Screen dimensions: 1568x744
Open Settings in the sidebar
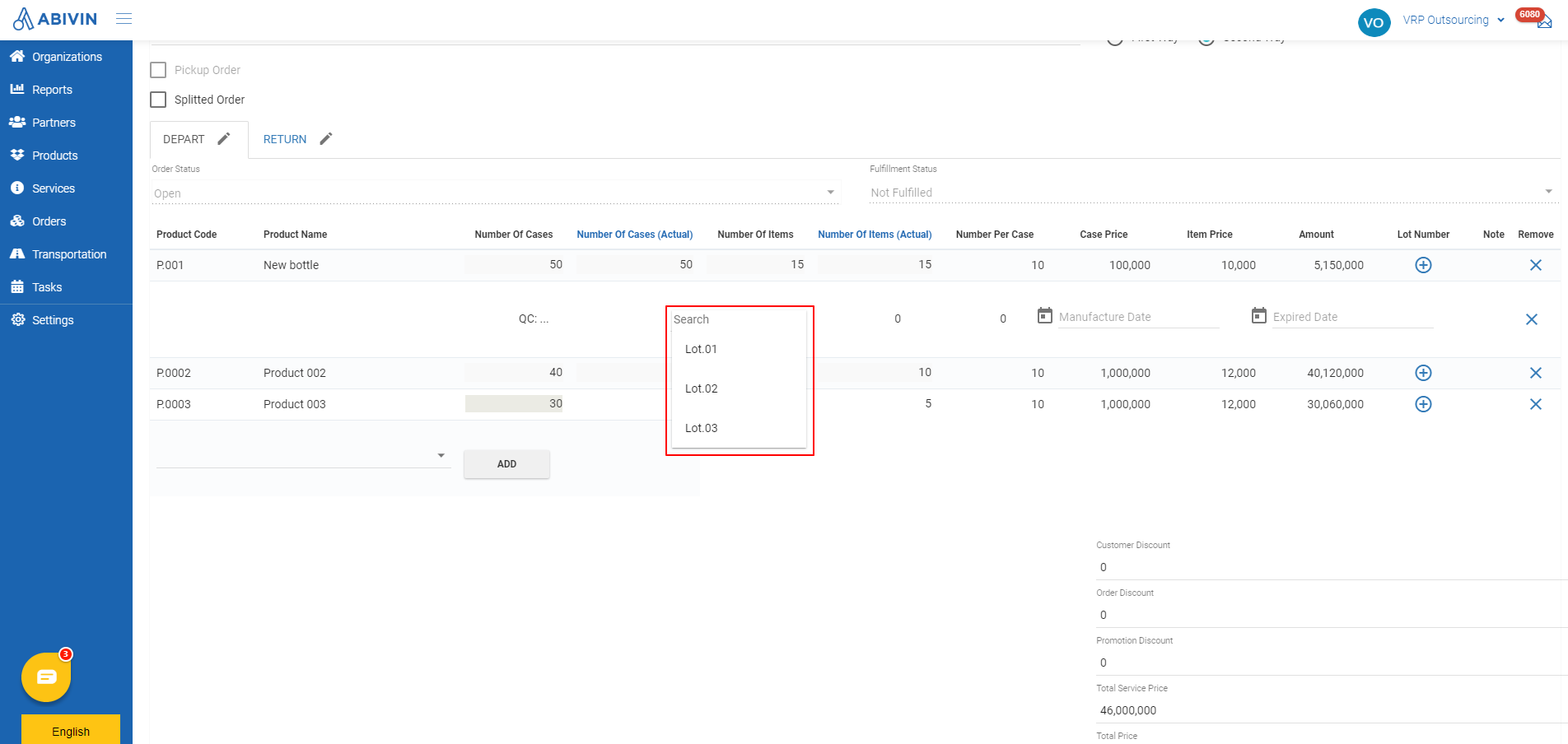click(66, 320)
